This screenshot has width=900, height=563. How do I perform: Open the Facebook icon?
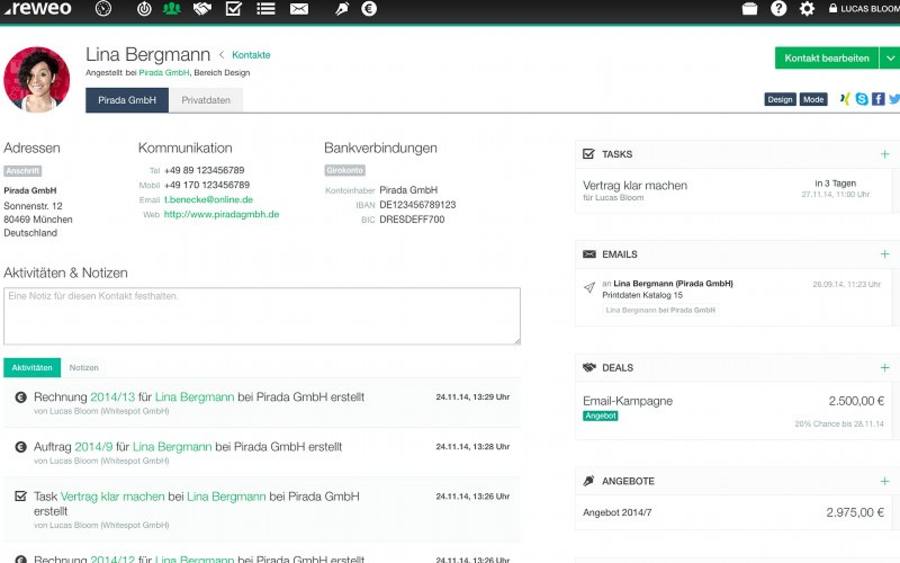pyautogui.click(x=878, y=99)
